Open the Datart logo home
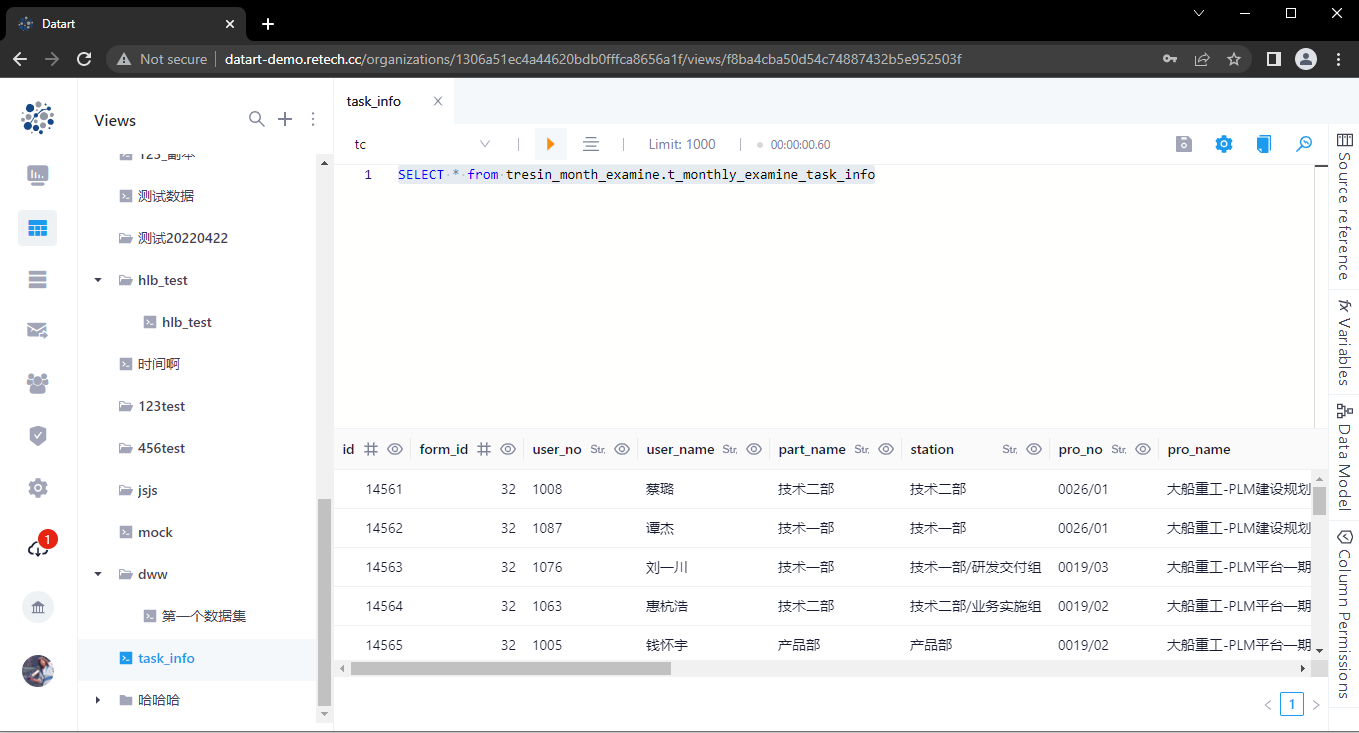The width and height of the screenshot is (1359, 733). (x=37, y=117)
